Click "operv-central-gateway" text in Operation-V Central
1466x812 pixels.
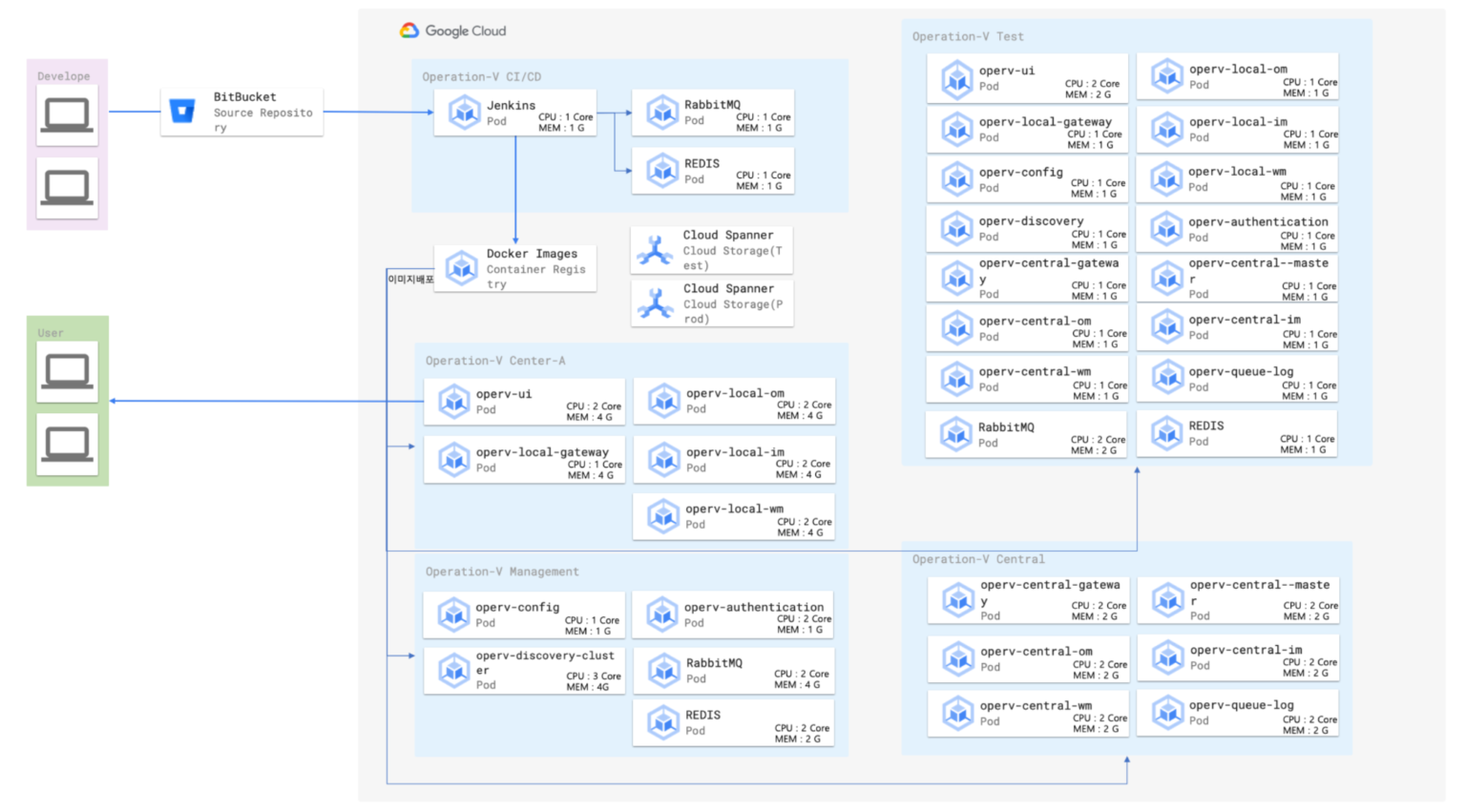click(1050, 593)
